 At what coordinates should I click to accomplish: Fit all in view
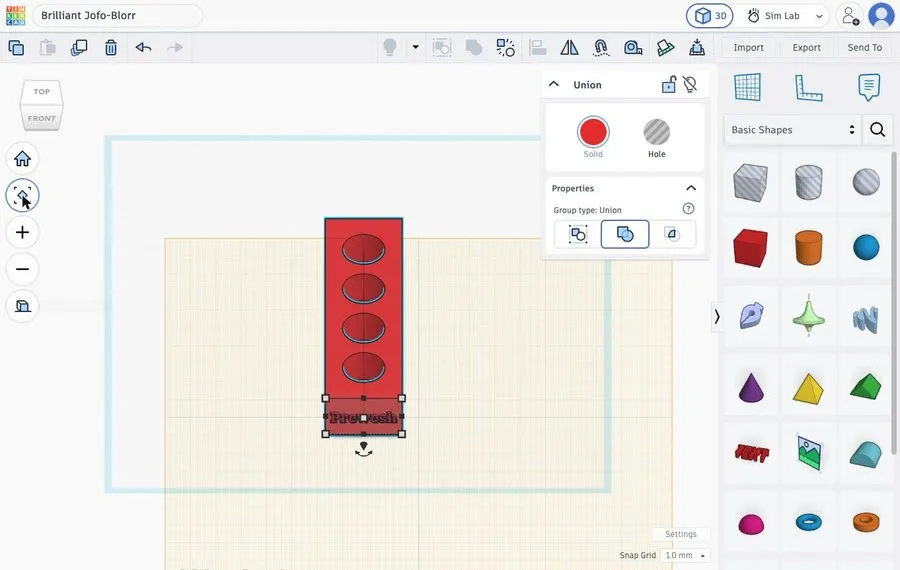click(22, 196)
